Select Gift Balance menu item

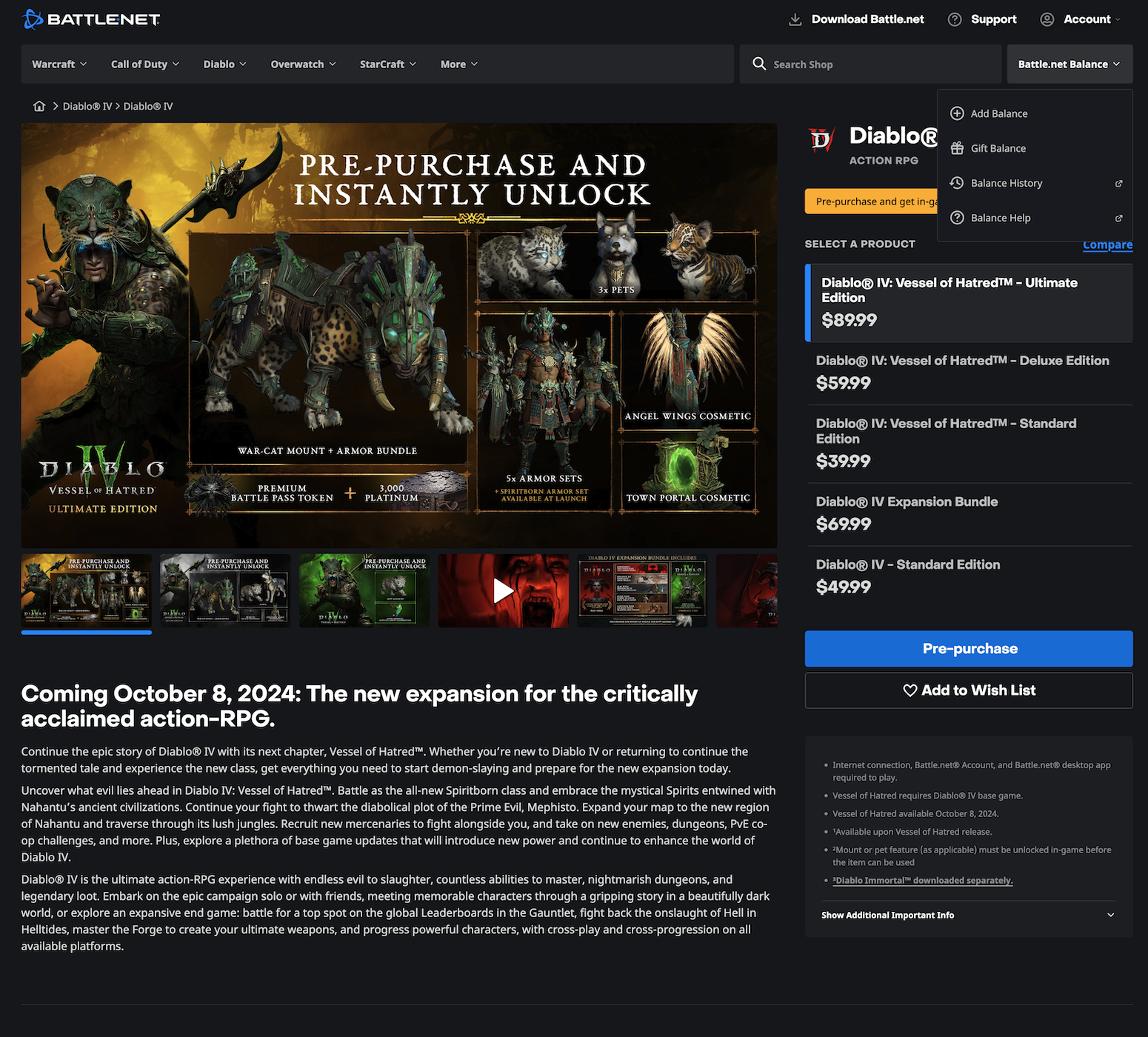[x=1035, y=148]
